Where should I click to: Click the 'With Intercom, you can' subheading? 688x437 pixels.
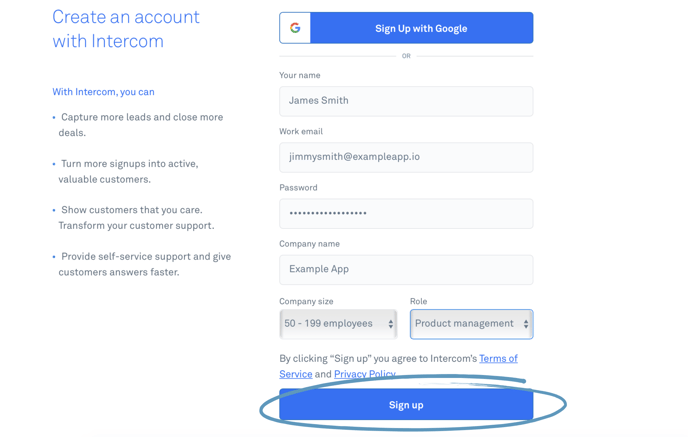coord(104,92)
